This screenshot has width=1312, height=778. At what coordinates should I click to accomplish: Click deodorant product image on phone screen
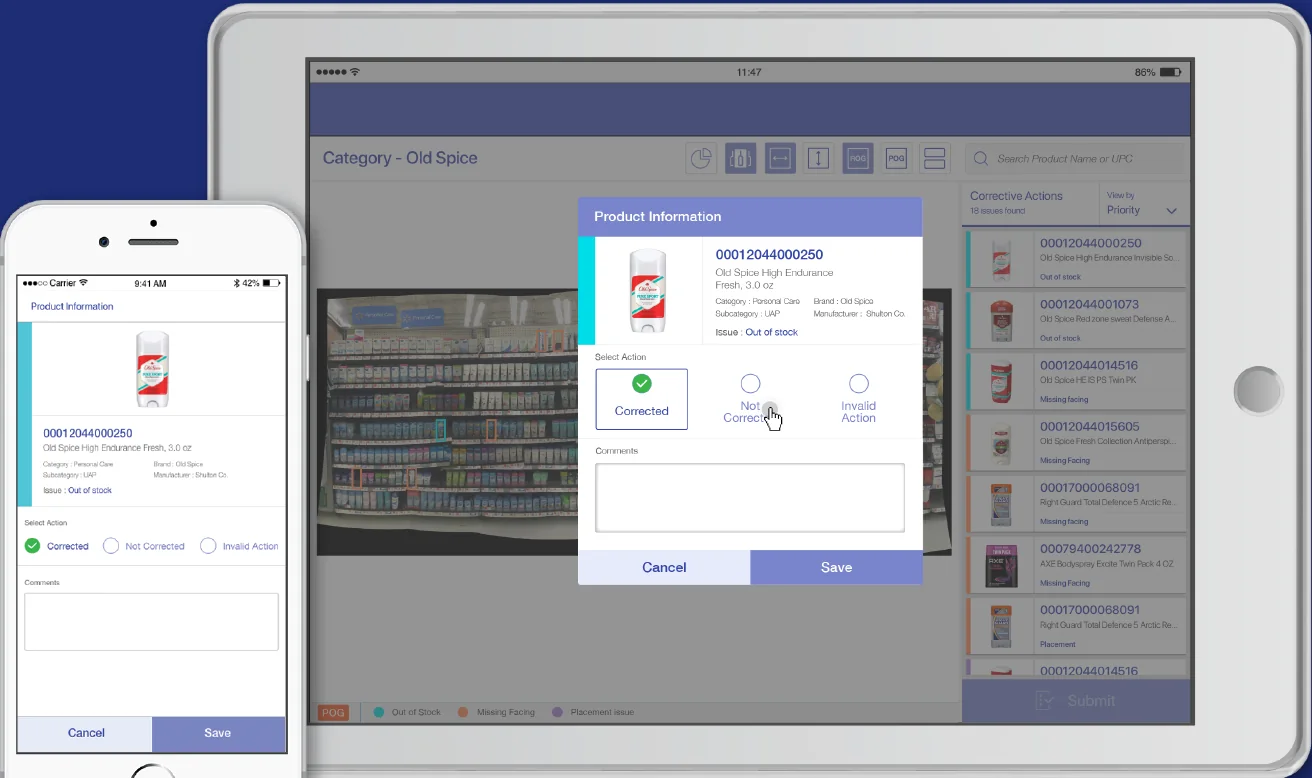[x=152, y=369]
